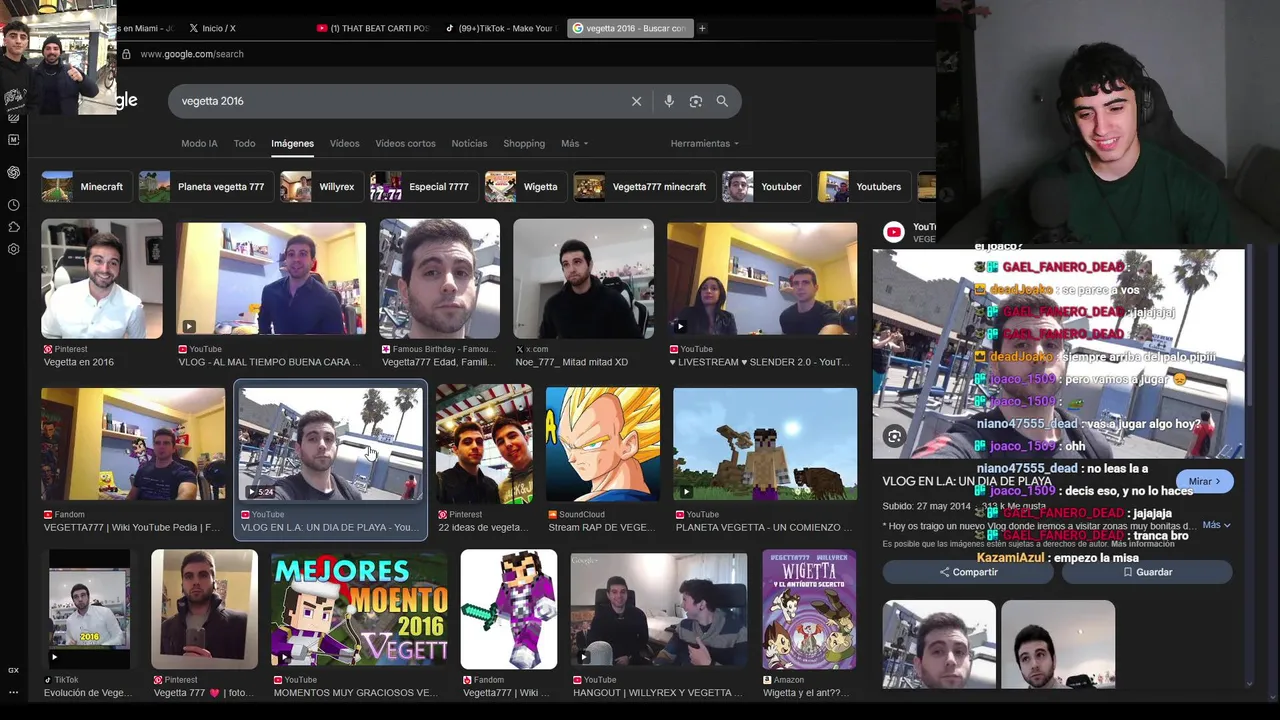The image size is (1280, 720).
Task: Open Stream RAP DE VEGE SoundCloud image
Action: click(602, 444)
